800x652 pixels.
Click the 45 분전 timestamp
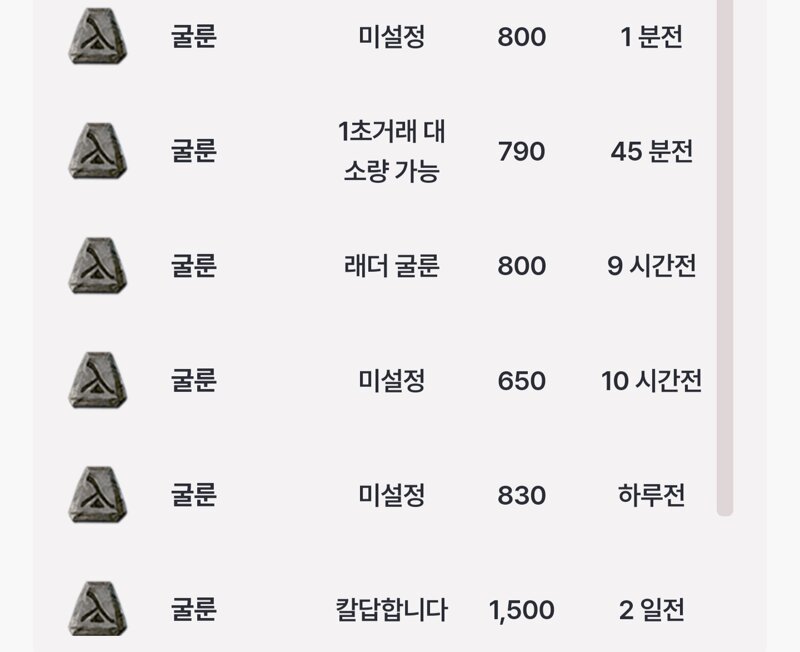652,152
